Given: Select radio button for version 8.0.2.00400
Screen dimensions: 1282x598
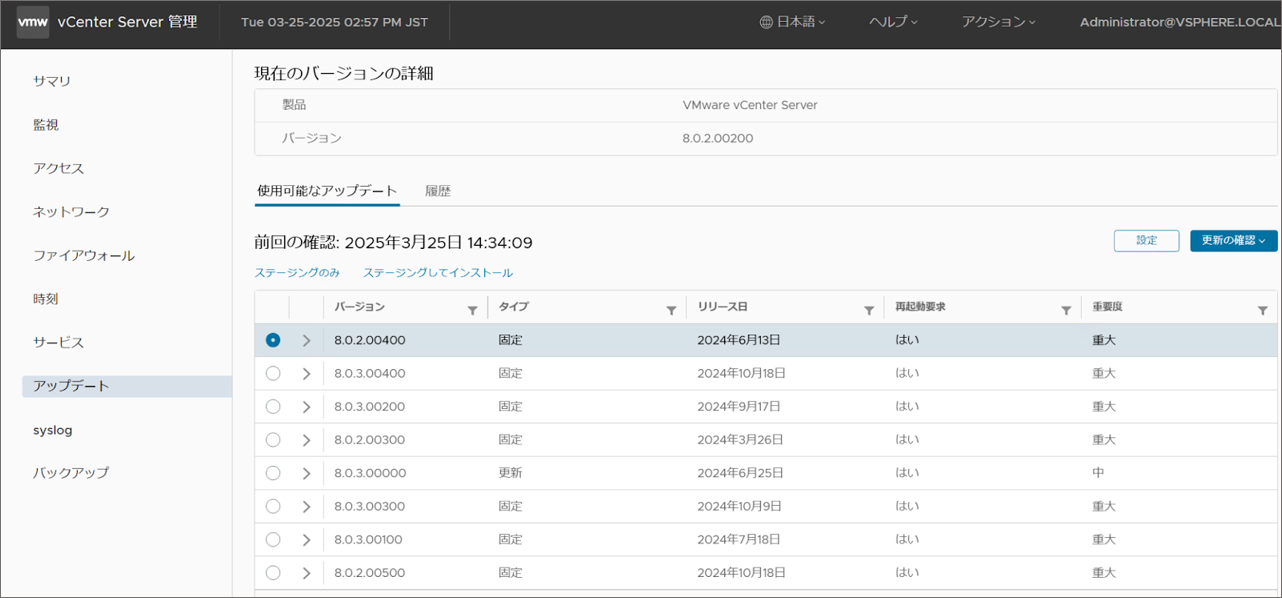Looking at the screenshot, I should [273, 340].
